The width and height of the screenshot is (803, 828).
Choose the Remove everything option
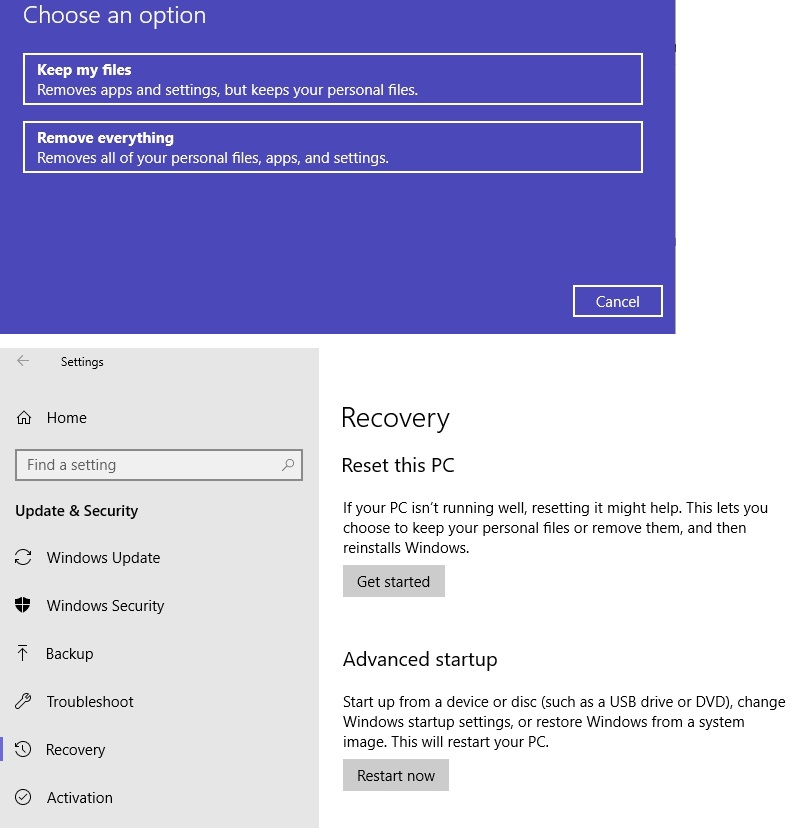(x=333, y=147)
